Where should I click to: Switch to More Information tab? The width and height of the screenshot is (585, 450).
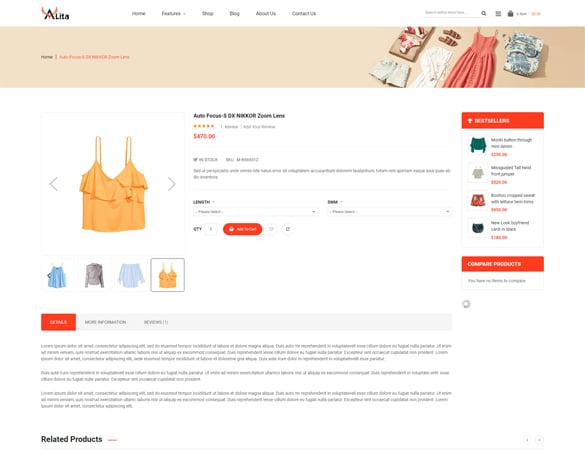105,322
